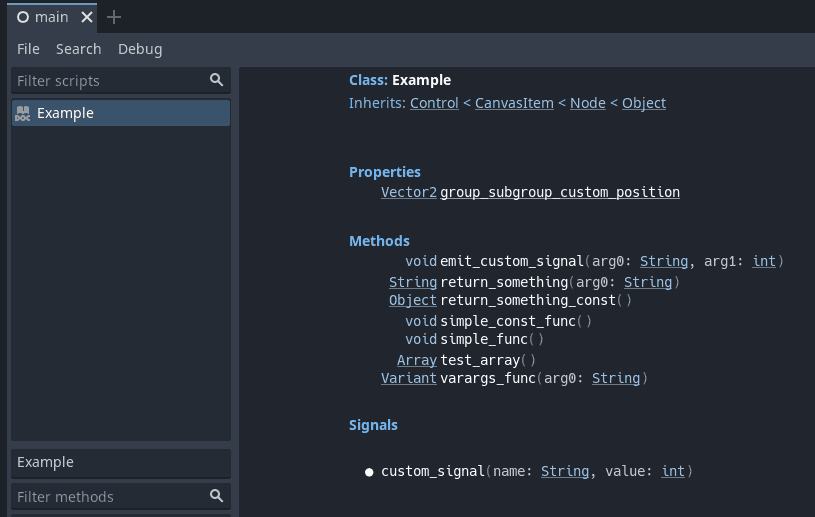Click the search icon in Filter scripts
Image resolution: width=815 pixels, height=517 pixels.
point(216,80)
